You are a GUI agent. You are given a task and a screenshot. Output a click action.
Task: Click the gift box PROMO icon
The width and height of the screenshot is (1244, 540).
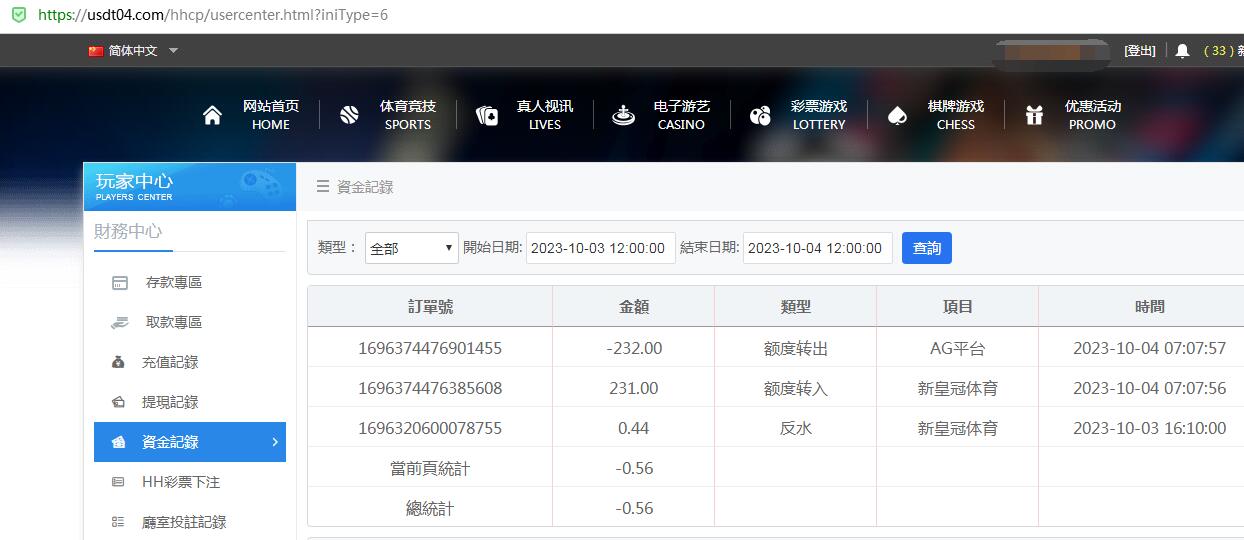[1035, 115]
